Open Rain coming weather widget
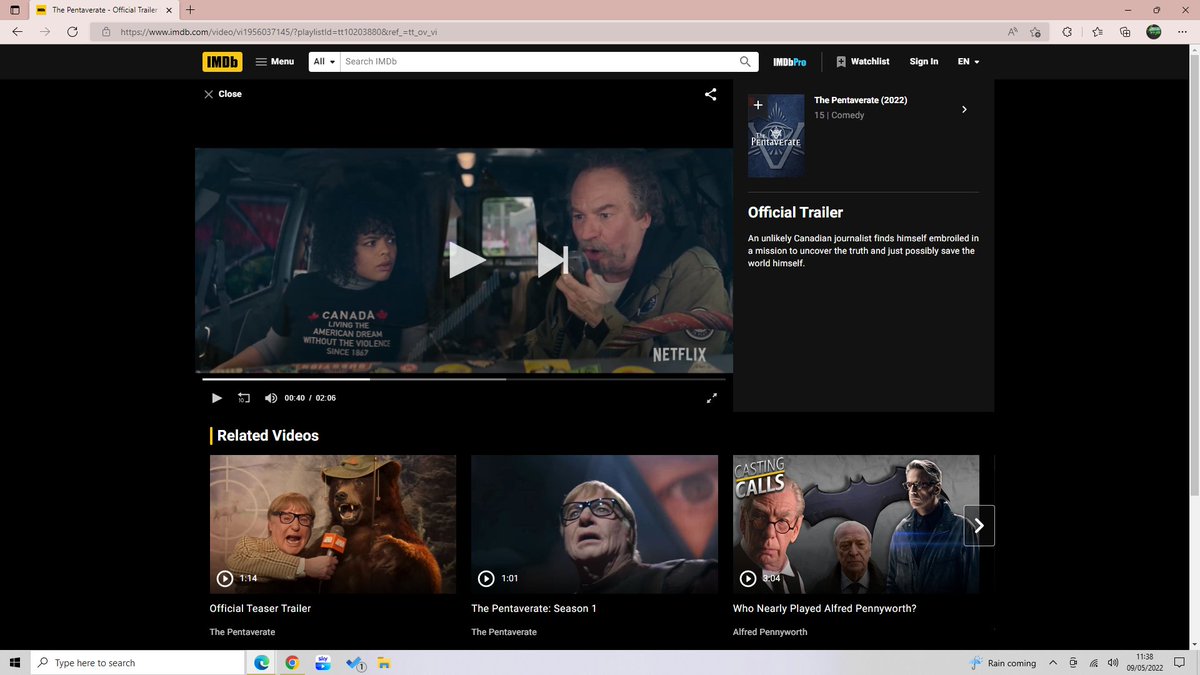Image resolution: width=1200 pixels, height=675 pixels. pyautogui.click(x=1003, y=663)
